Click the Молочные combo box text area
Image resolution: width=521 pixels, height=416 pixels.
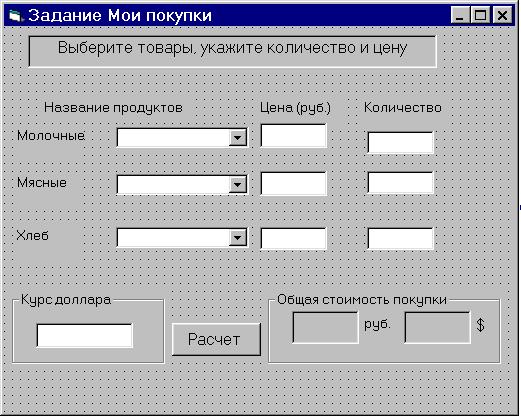[x=173, y=137]
